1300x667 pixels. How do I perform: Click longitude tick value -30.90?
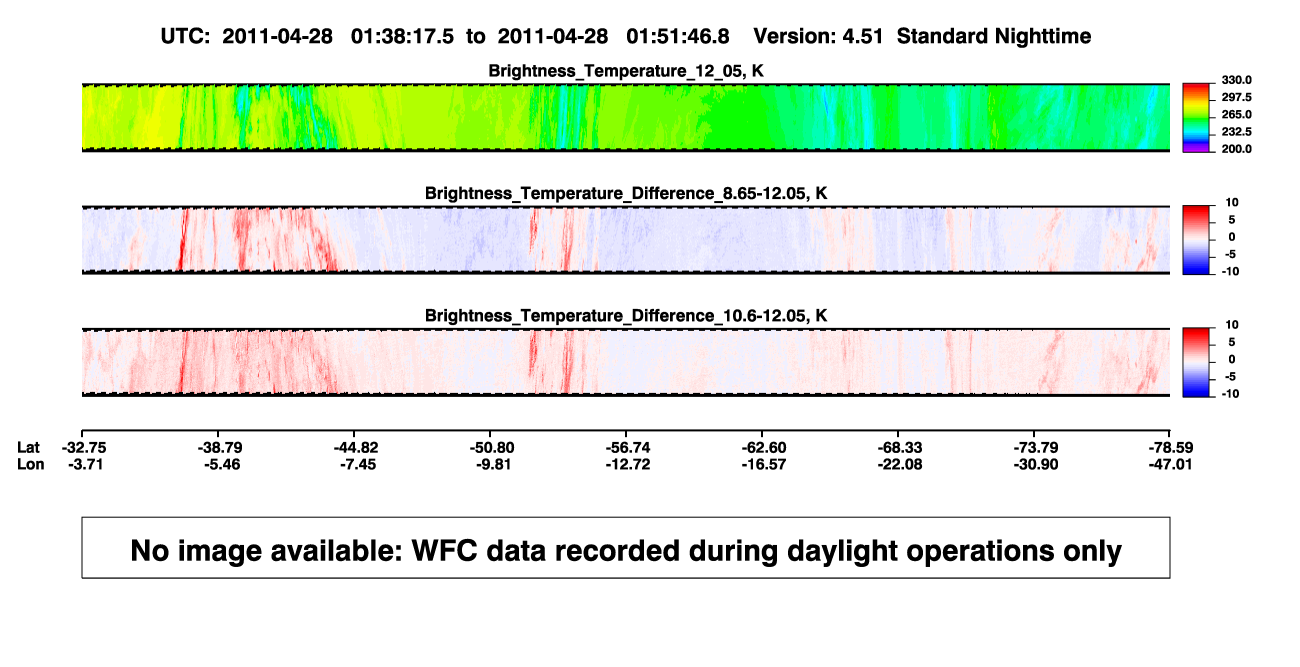coord(1035,464)
